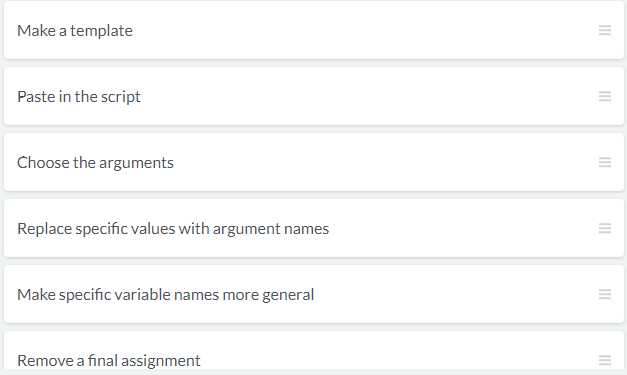Viewport: 627px width, 375px height.
Task: Click text Replace specific values with argument names
Action: [x=173, y=229]
